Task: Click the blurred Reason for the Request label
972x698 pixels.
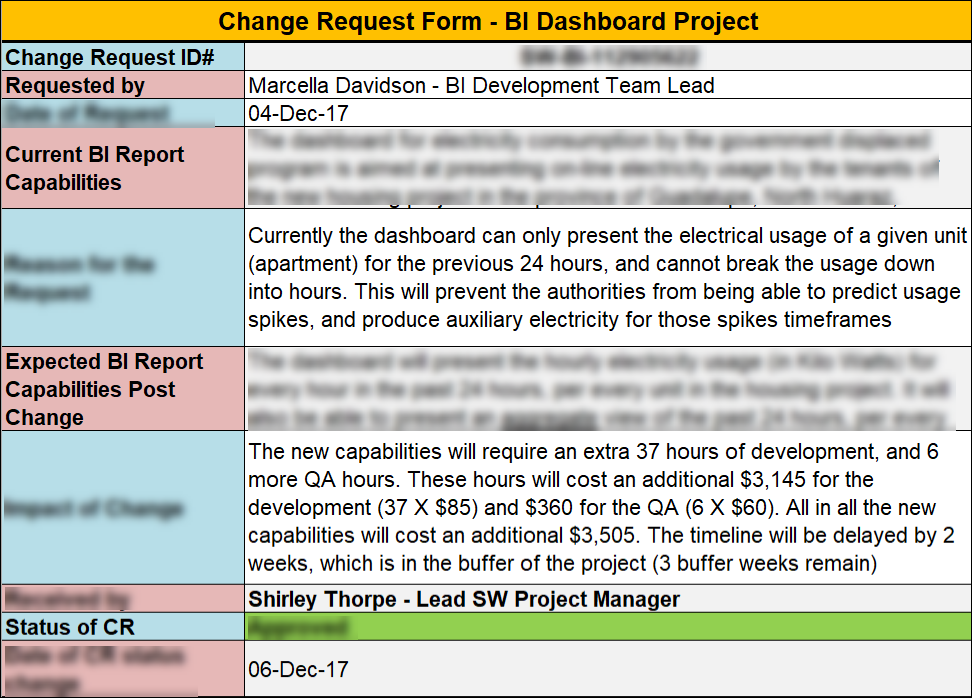Action: (x=122, y=277)
